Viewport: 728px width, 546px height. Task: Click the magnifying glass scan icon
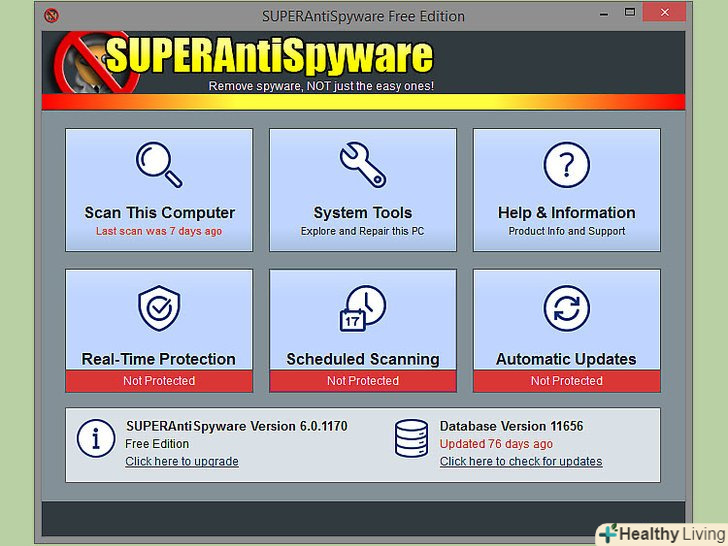159,166
